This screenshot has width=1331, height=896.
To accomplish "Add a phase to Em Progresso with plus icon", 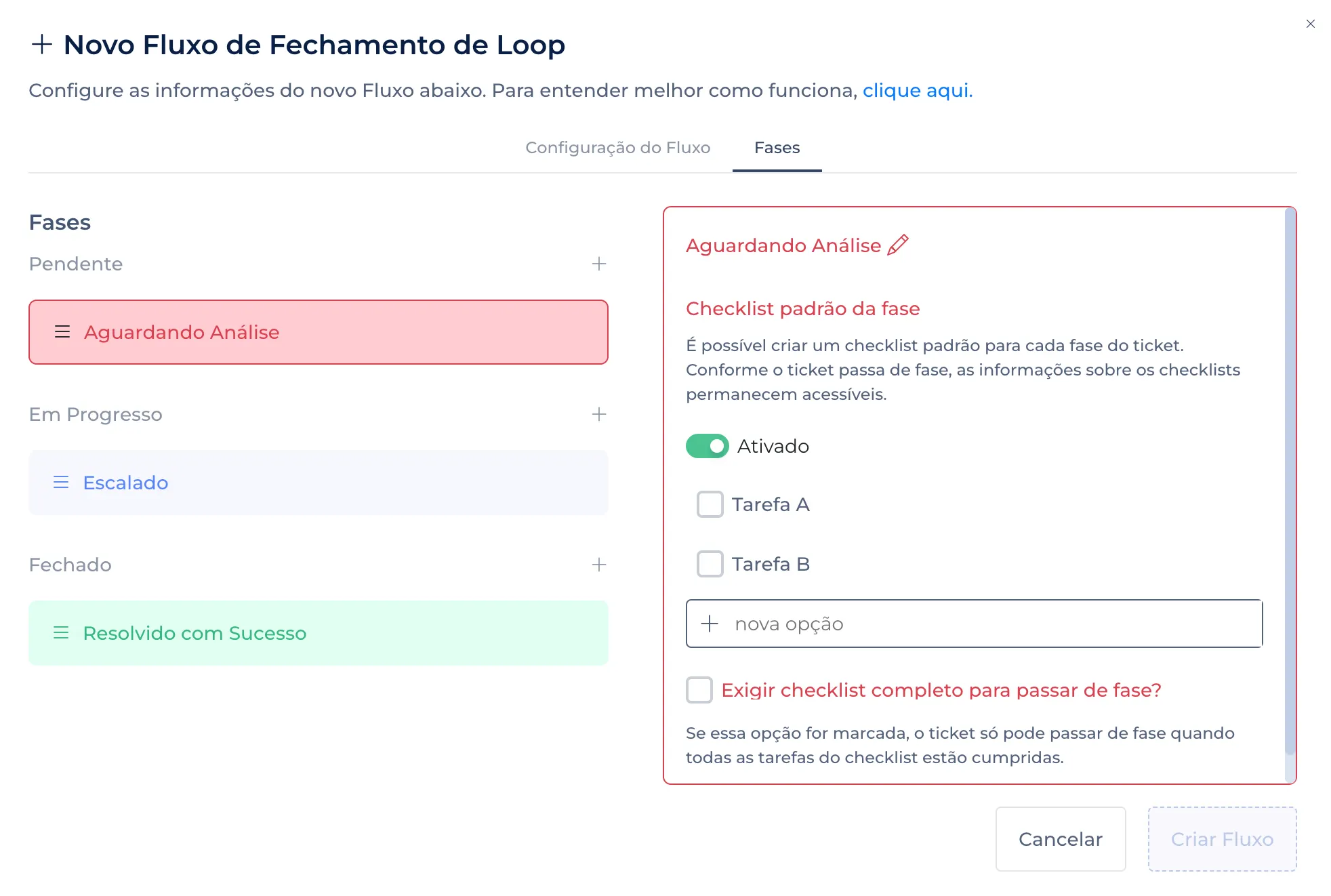I will click(598, 414).
